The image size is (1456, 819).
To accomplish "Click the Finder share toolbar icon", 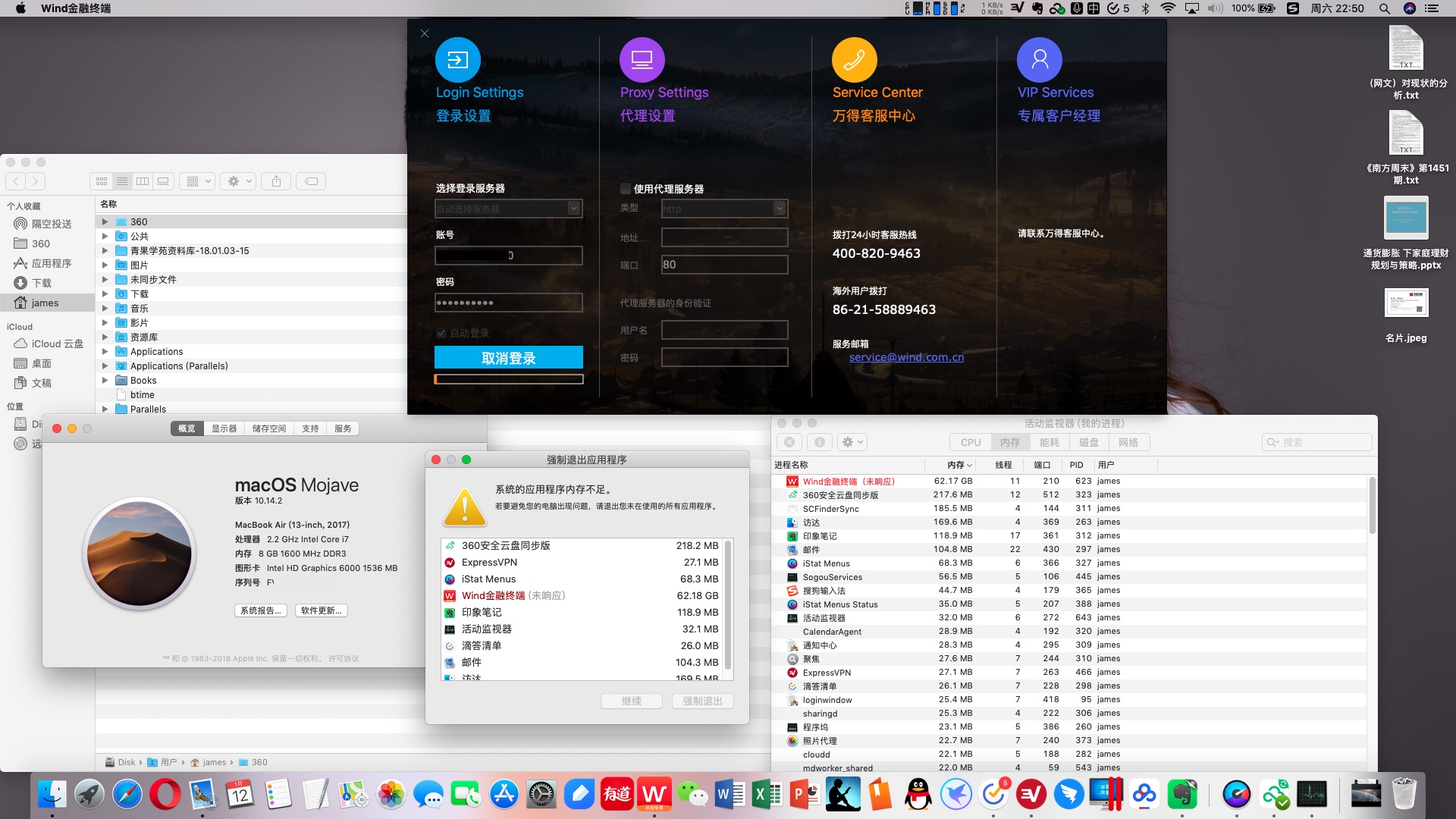I will tap(276, 181).
